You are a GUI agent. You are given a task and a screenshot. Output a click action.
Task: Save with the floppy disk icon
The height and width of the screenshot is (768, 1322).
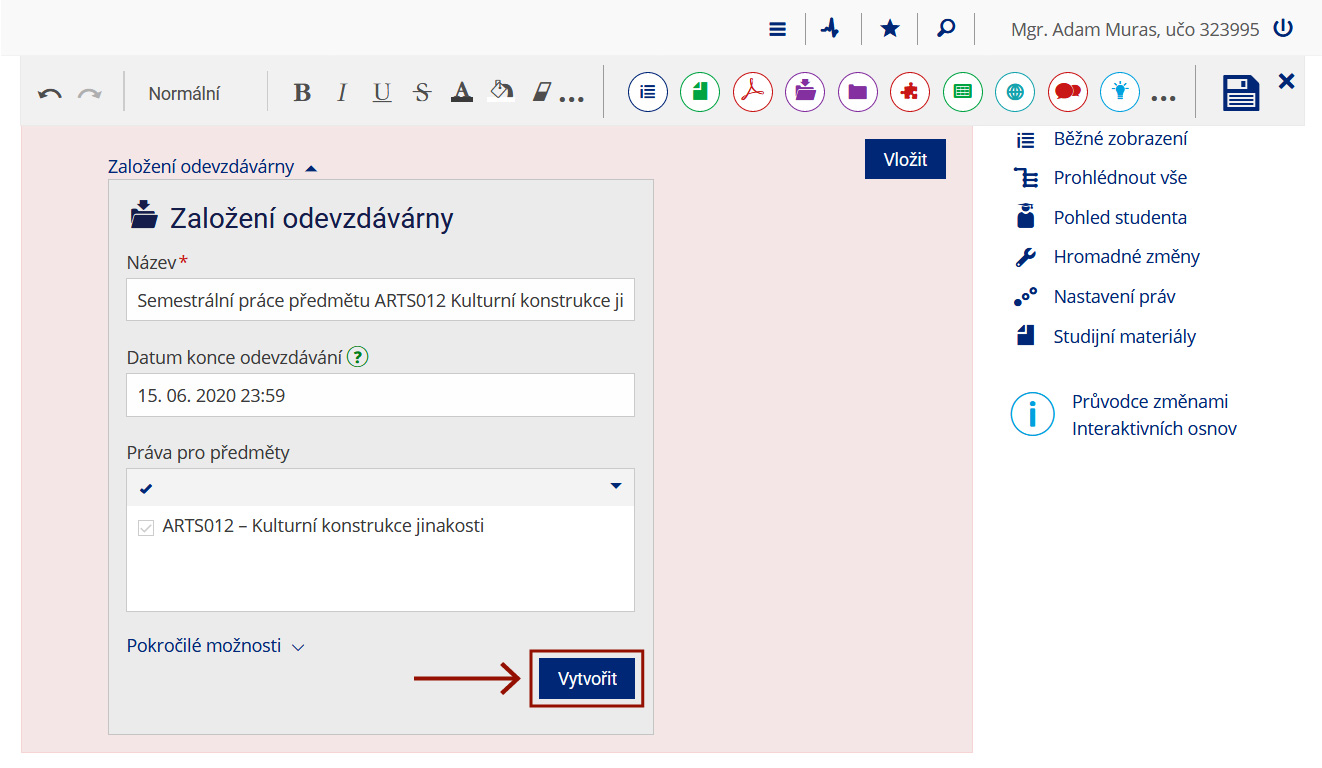click(1241, 93)
